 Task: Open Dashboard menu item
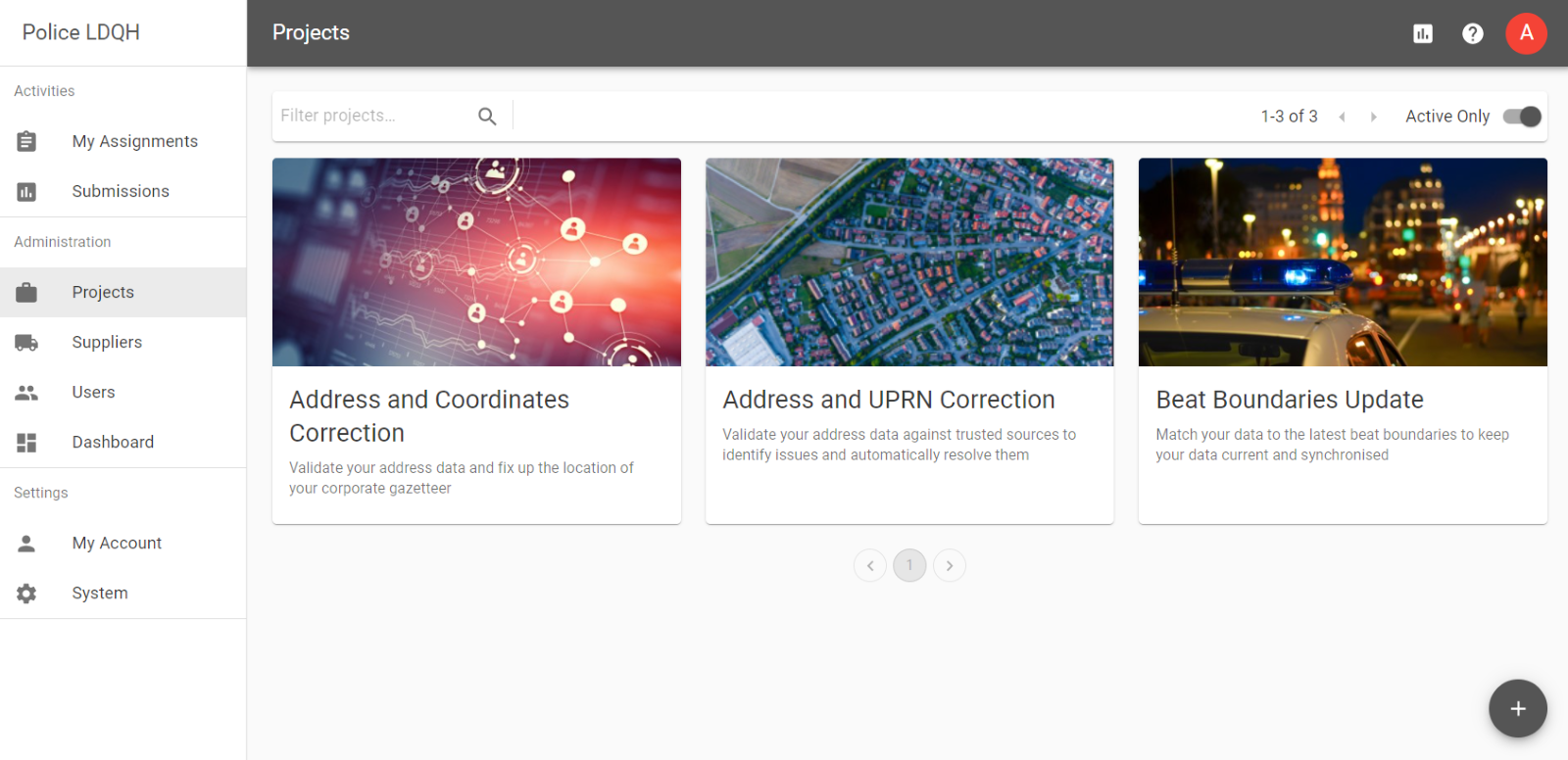pos(123,443)
